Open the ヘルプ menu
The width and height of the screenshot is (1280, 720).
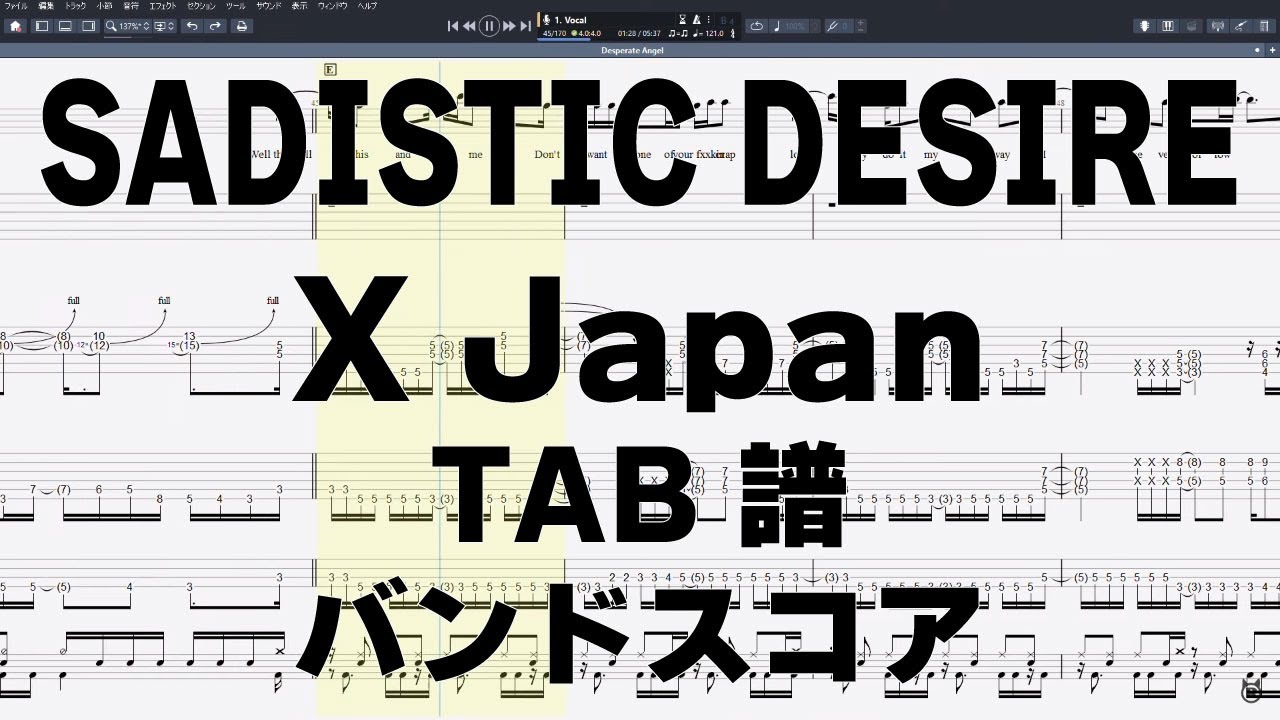367,6
